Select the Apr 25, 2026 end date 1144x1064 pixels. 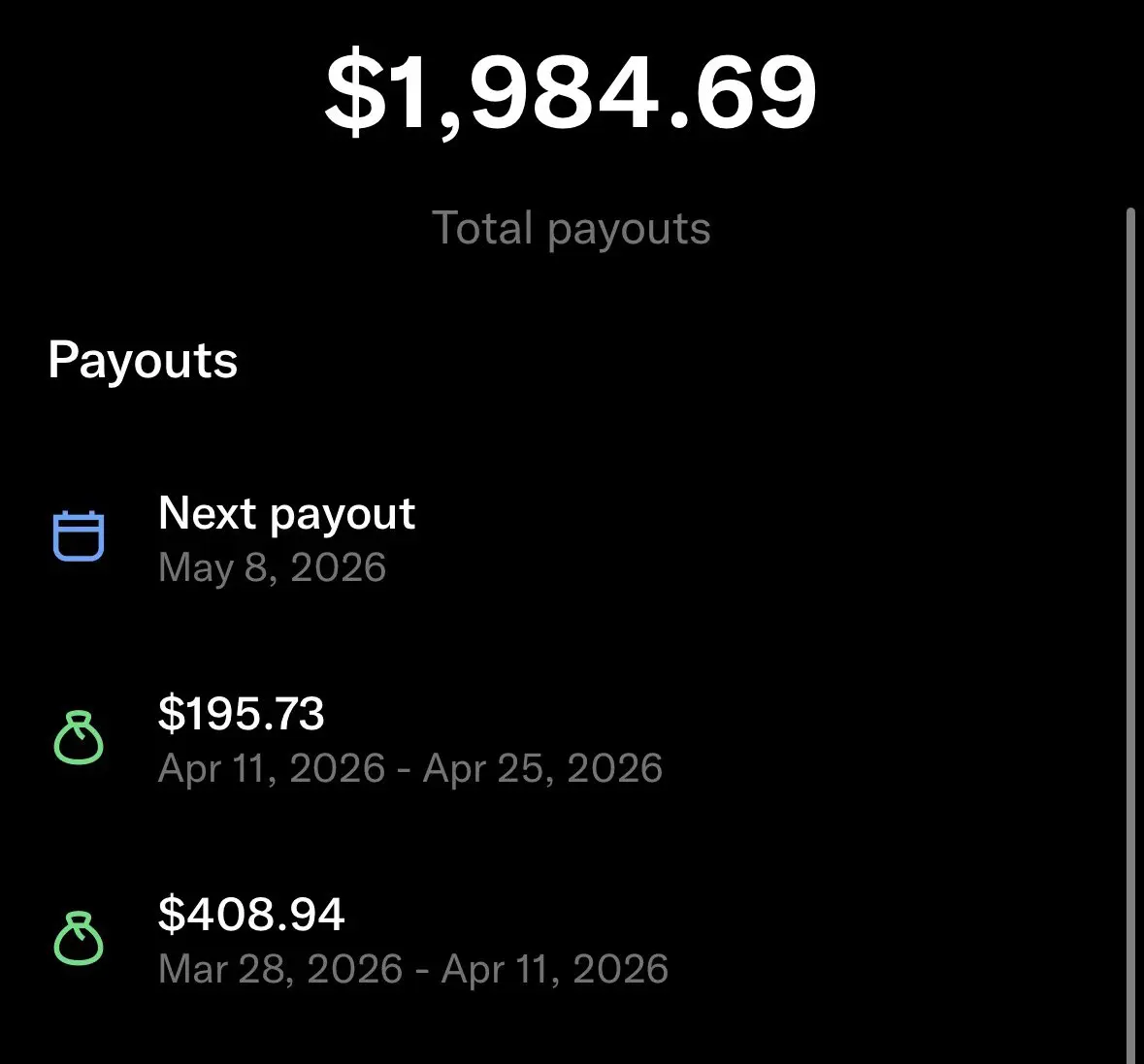coord(543,768)
